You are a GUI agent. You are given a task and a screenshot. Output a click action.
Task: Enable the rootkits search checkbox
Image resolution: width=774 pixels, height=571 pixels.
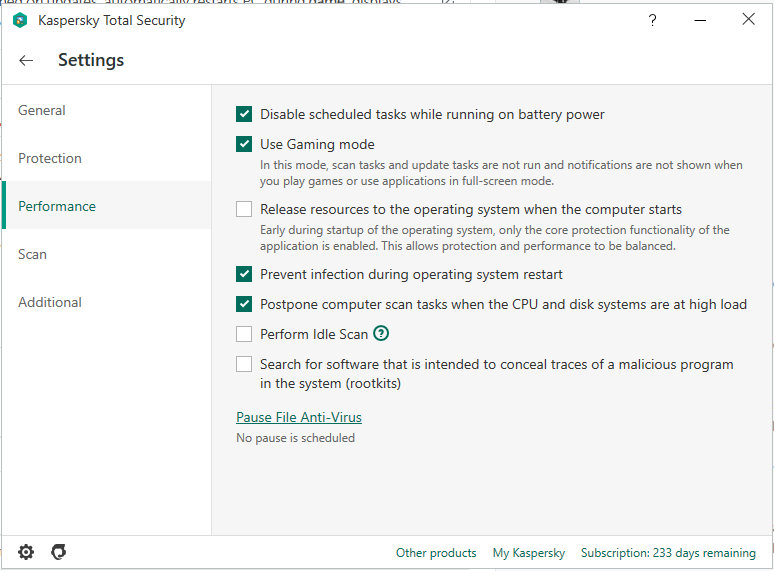coord(244,364)
